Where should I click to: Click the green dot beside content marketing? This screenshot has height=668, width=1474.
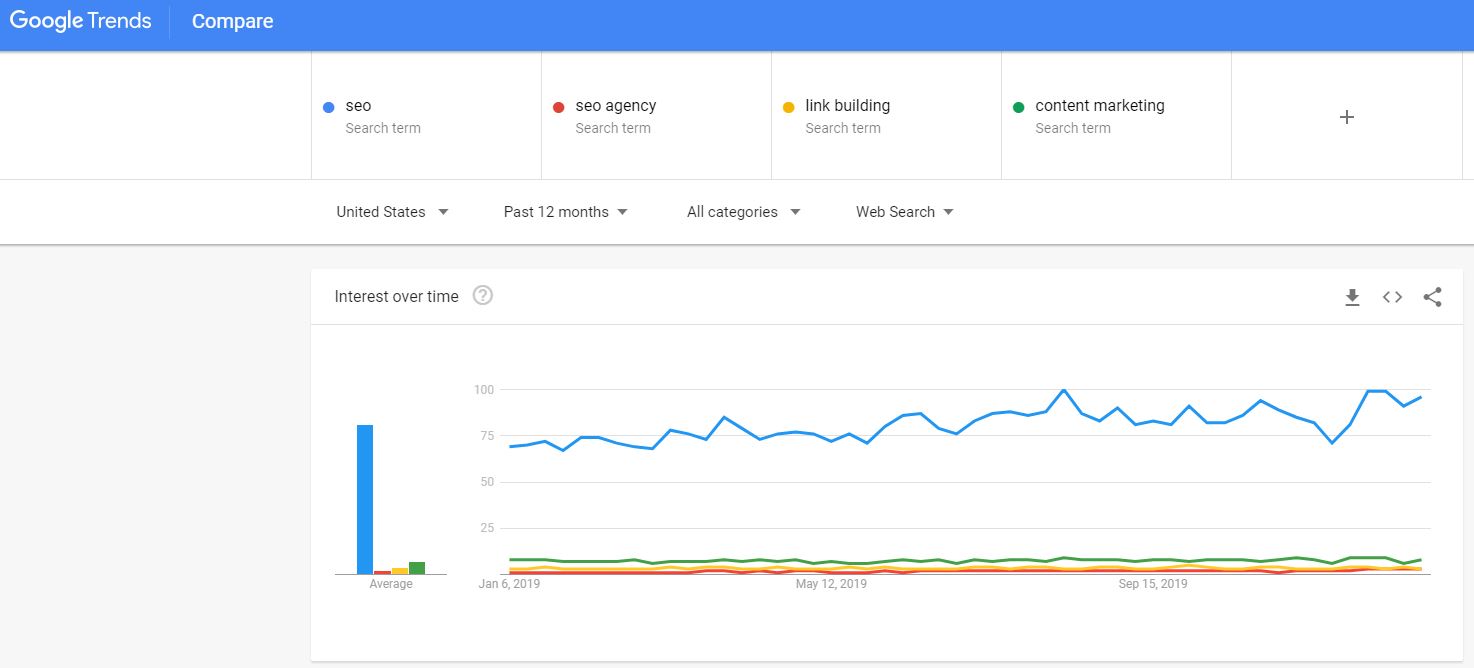[1018, 107]
